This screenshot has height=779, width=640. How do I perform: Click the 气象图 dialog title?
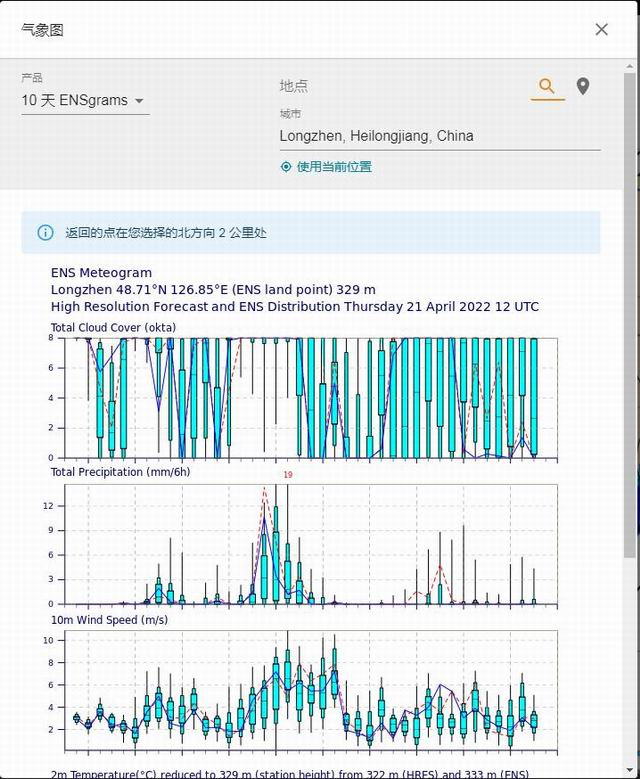pos(42,29)
